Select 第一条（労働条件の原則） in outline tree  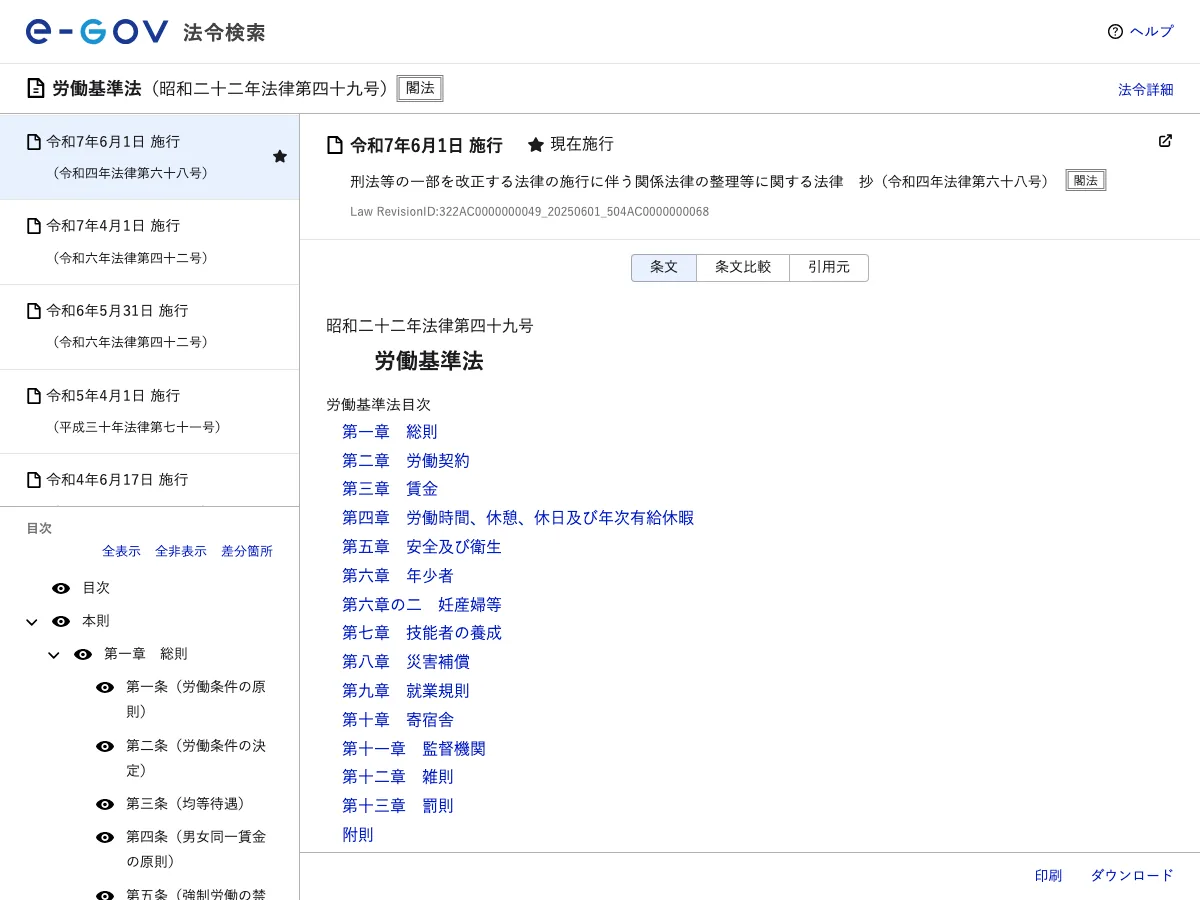pyautogui.click(x=196, y=699)
